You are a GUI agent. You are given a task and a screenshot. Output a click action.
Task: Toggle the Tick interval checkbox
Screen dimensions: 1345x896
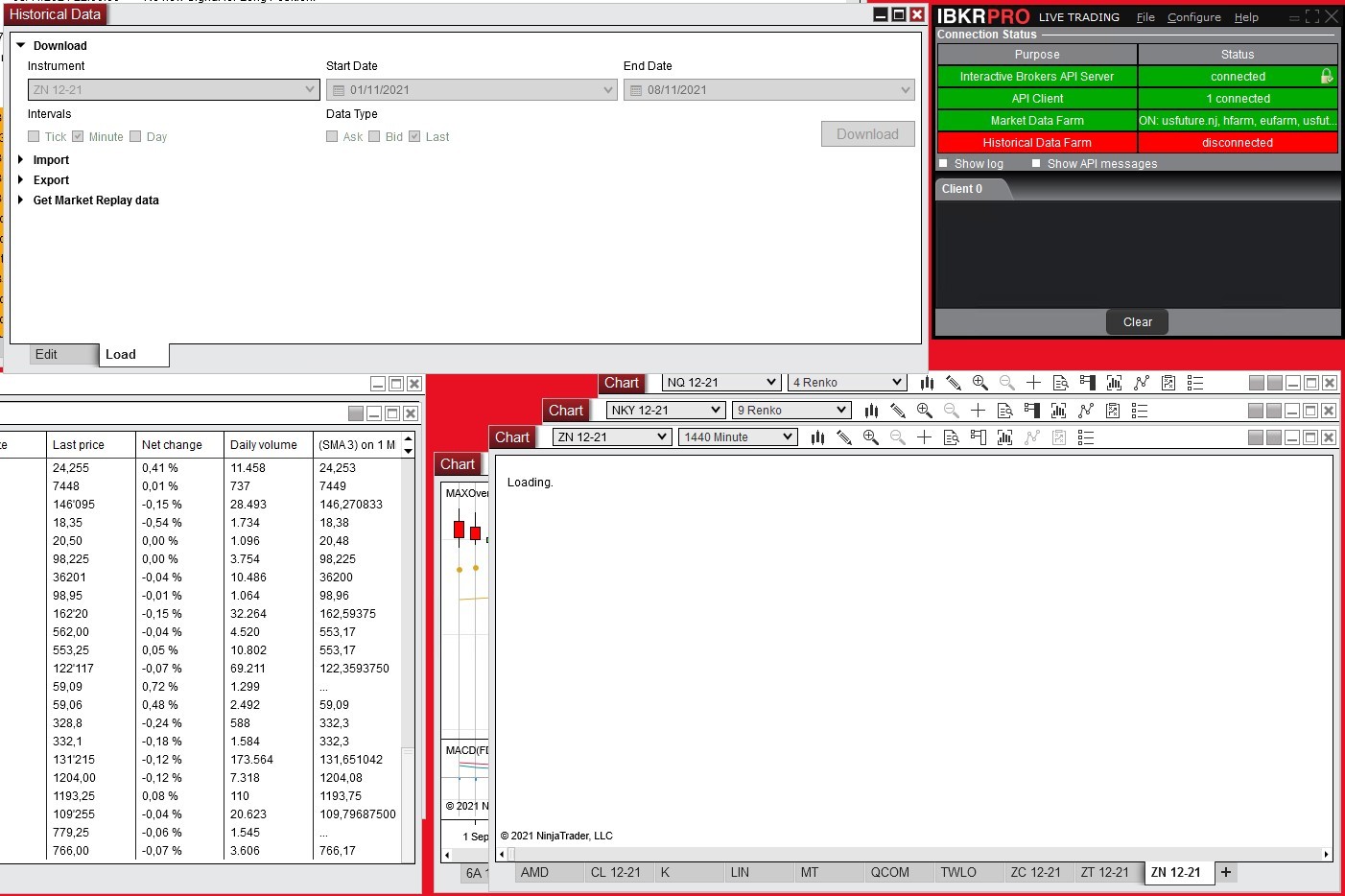(x=34, y=136)
